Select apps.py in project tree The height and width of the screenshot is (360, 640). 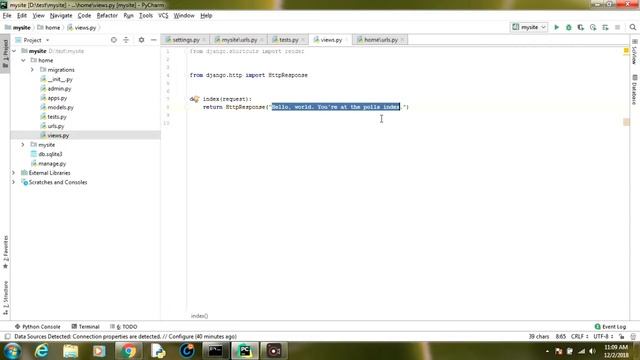click(57, 98)
